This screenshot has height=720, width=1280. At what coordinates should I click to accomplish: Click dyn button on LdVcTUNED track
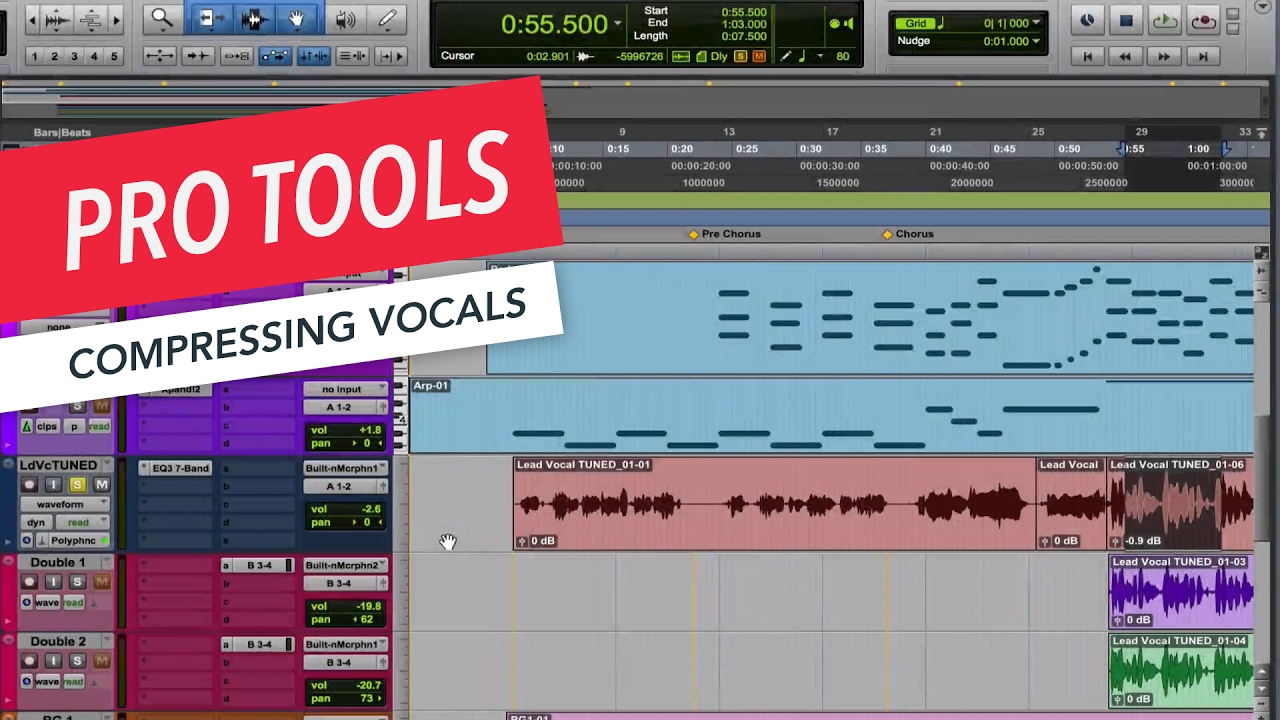(x=36, y=522)
